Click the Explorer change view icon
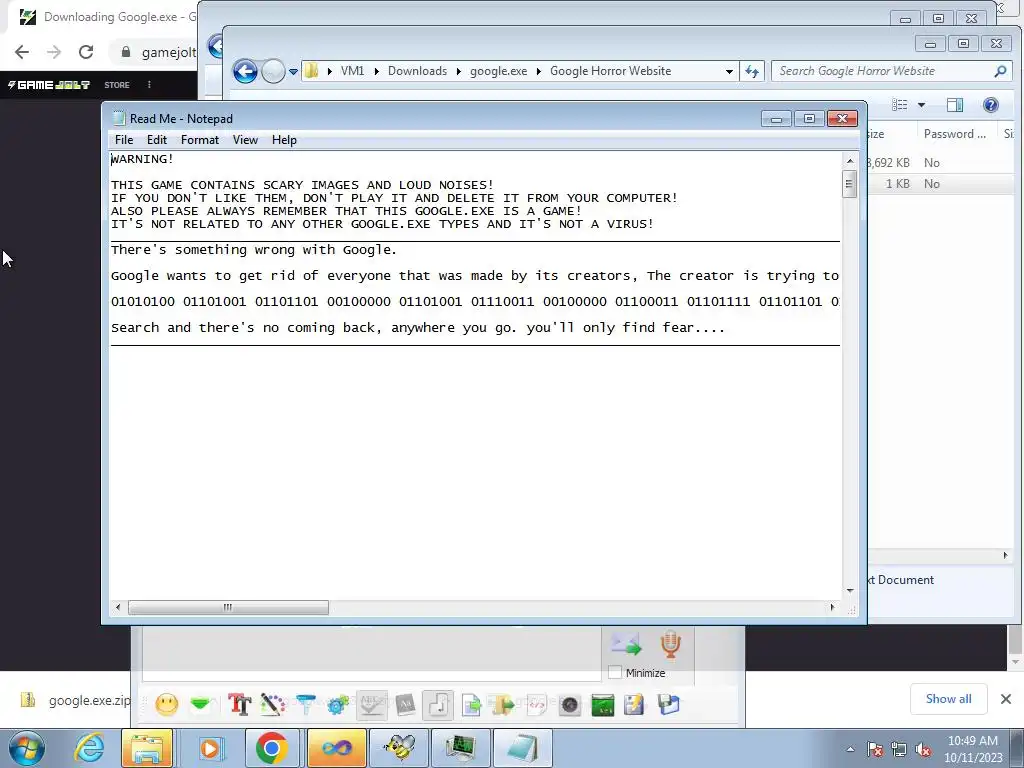The height and width of the screenshot is (768, 1024). pyautogui.click(x=900, y=105)
